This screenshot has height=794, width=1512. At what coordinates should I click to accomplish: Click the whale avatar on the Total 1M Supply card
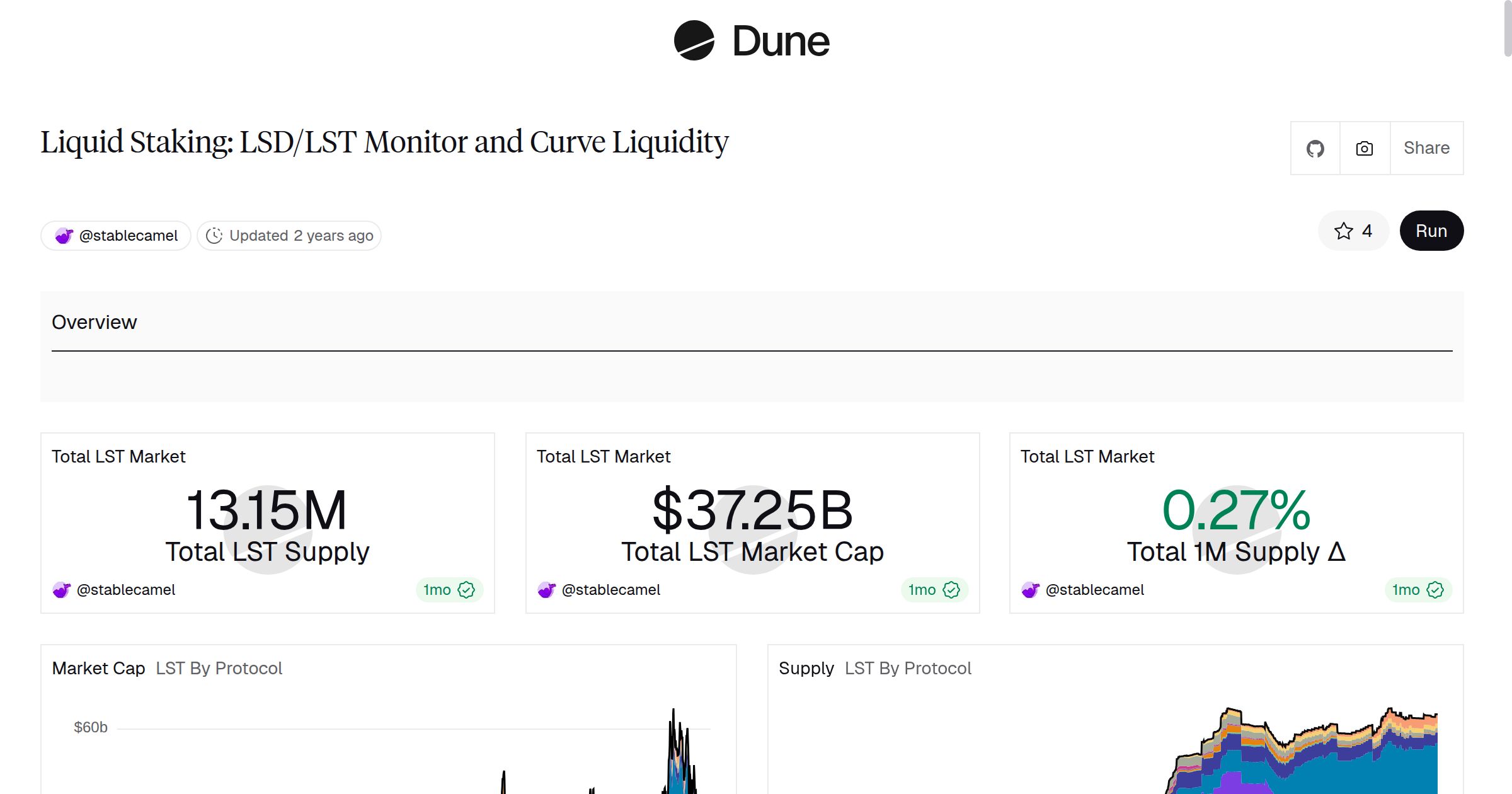point(1031,590)
